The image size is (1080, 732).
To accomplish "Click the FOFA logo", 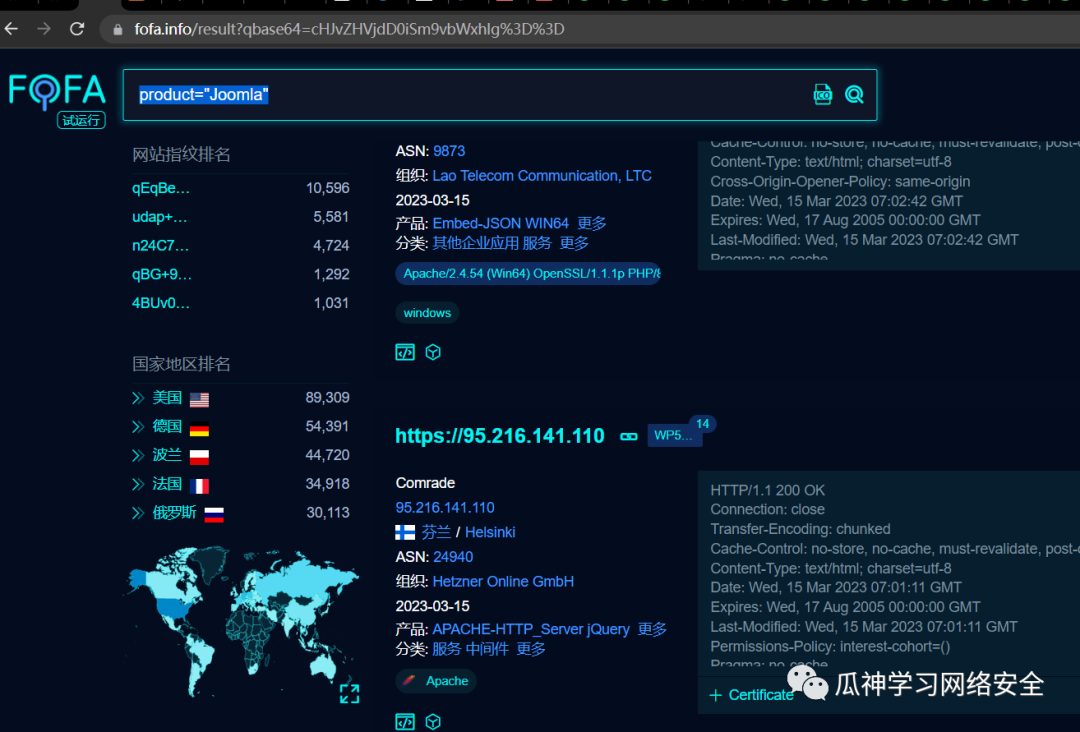I will tap(57, 92).
